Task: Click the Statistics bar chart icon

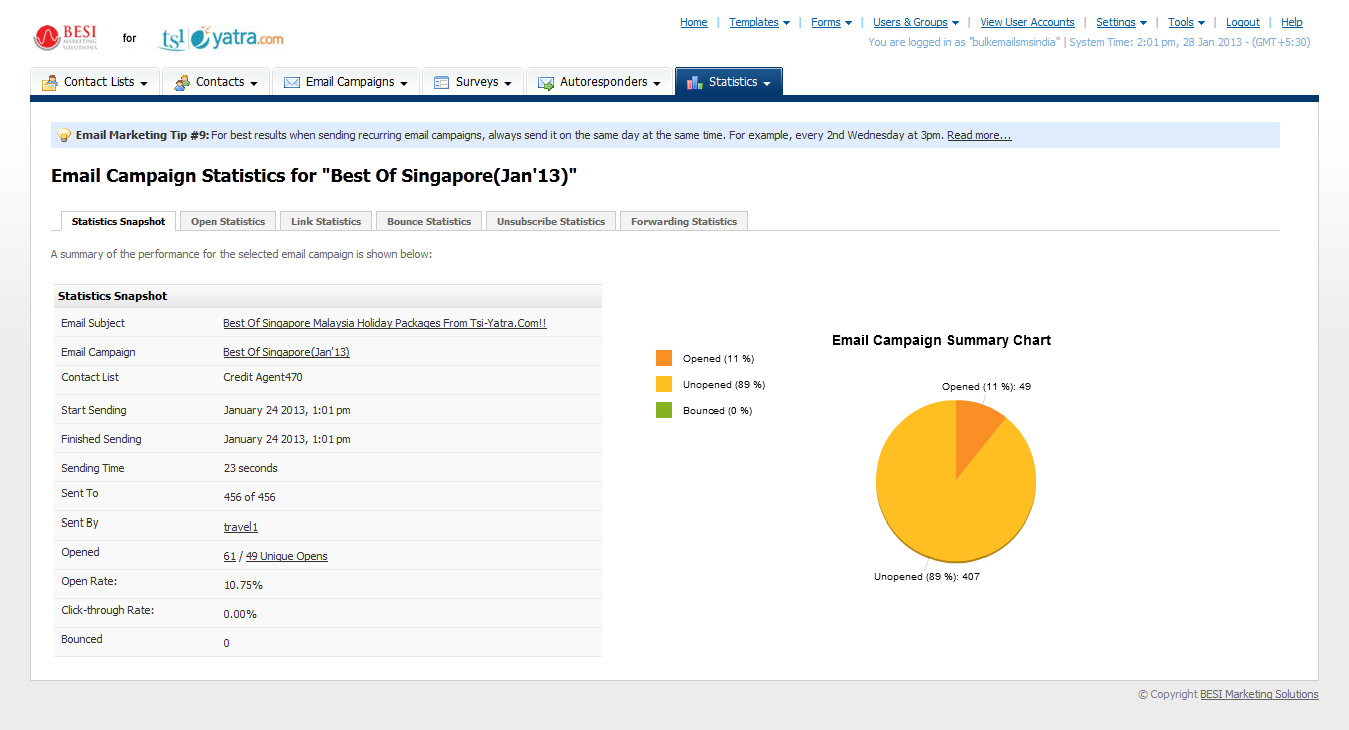Action: coord(695,82)
